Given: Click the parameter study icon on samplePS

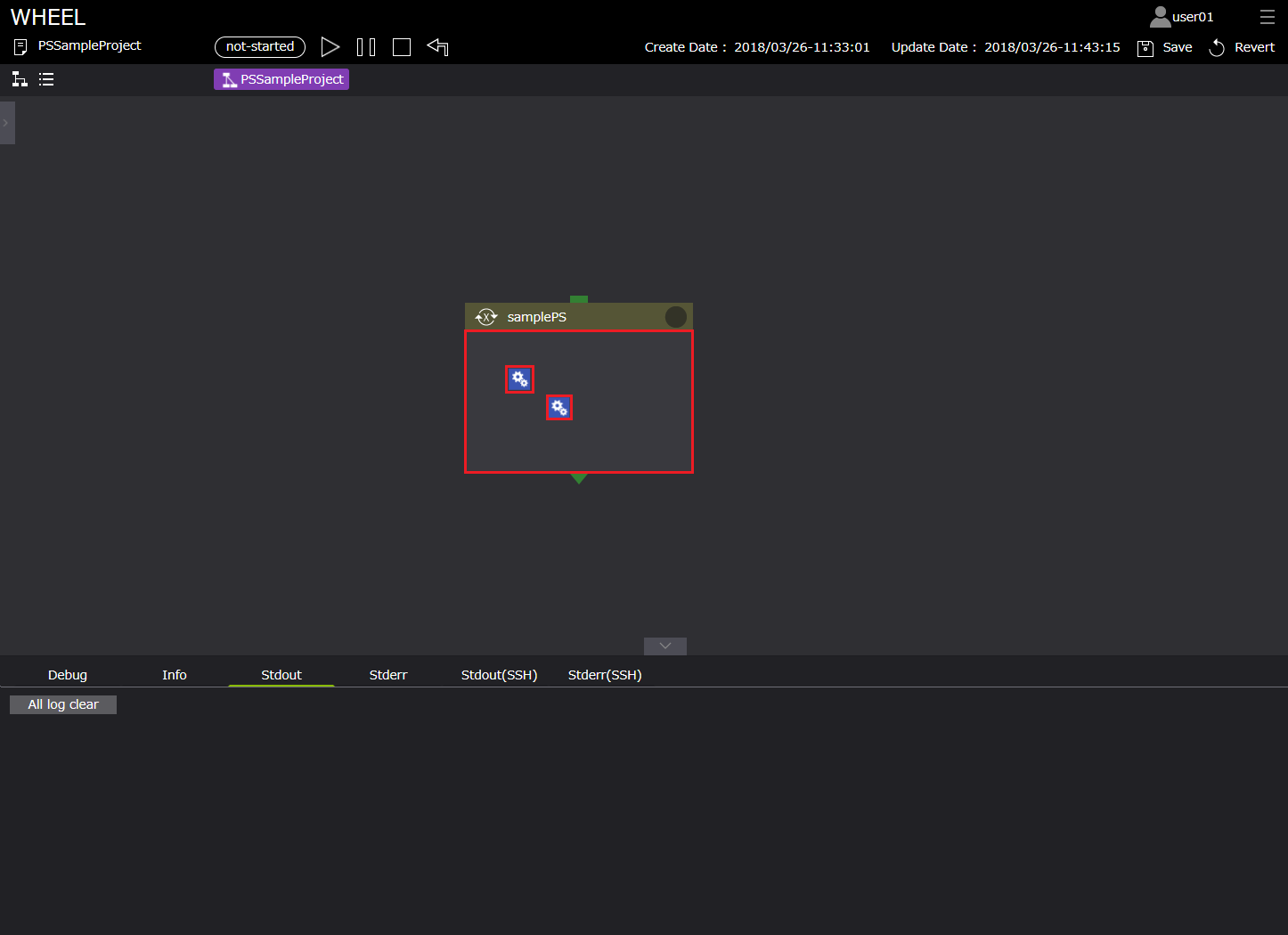Looking at the screenshot, I should [x=486, y=317].
